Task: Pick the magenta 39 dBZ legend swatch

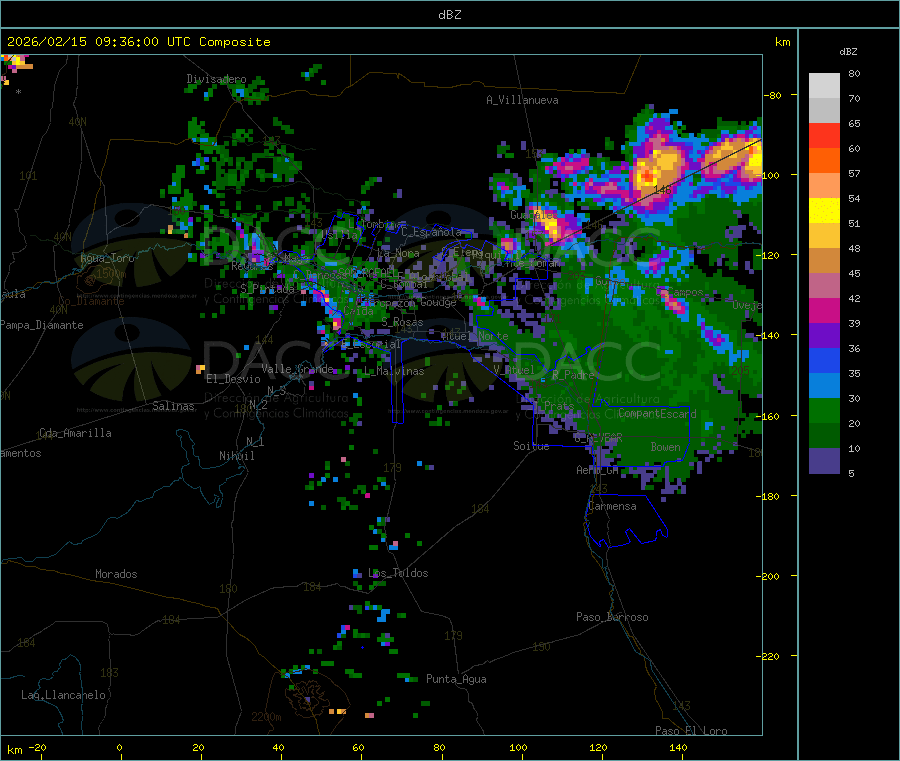Action: click(x=824, y=310)
